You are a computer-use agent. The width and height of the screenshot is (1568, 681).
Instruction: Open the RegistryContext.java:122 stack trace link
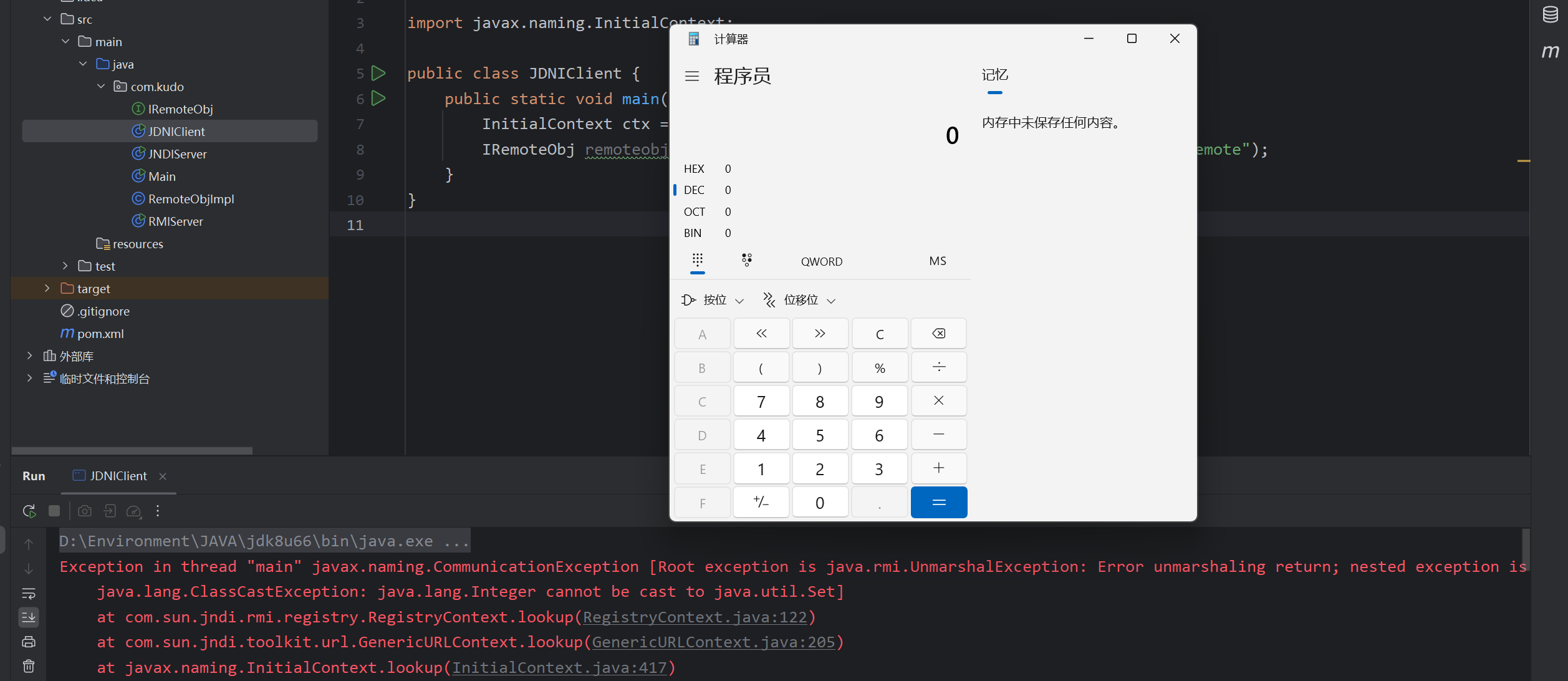695,617
